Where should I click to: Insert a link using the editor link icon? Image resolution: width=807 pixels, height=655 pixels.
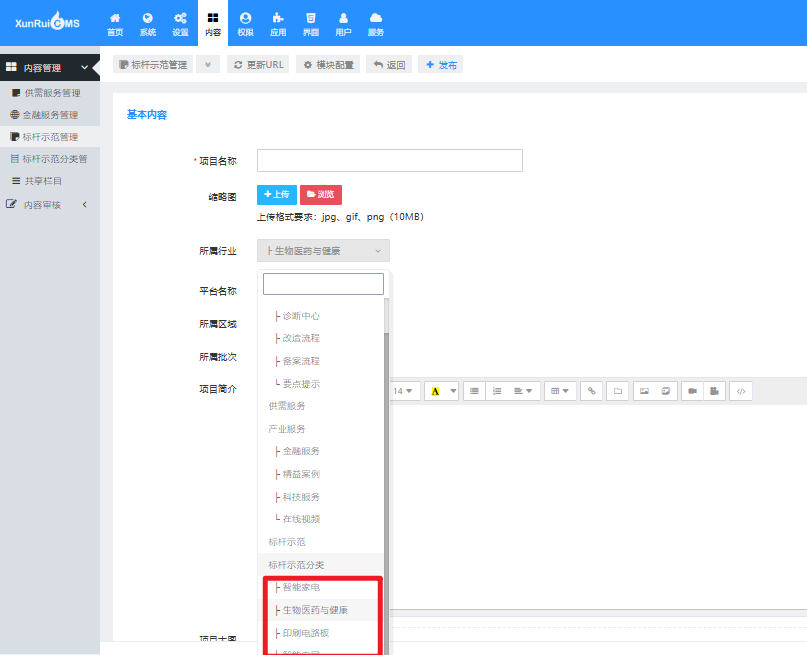point(592,391)
